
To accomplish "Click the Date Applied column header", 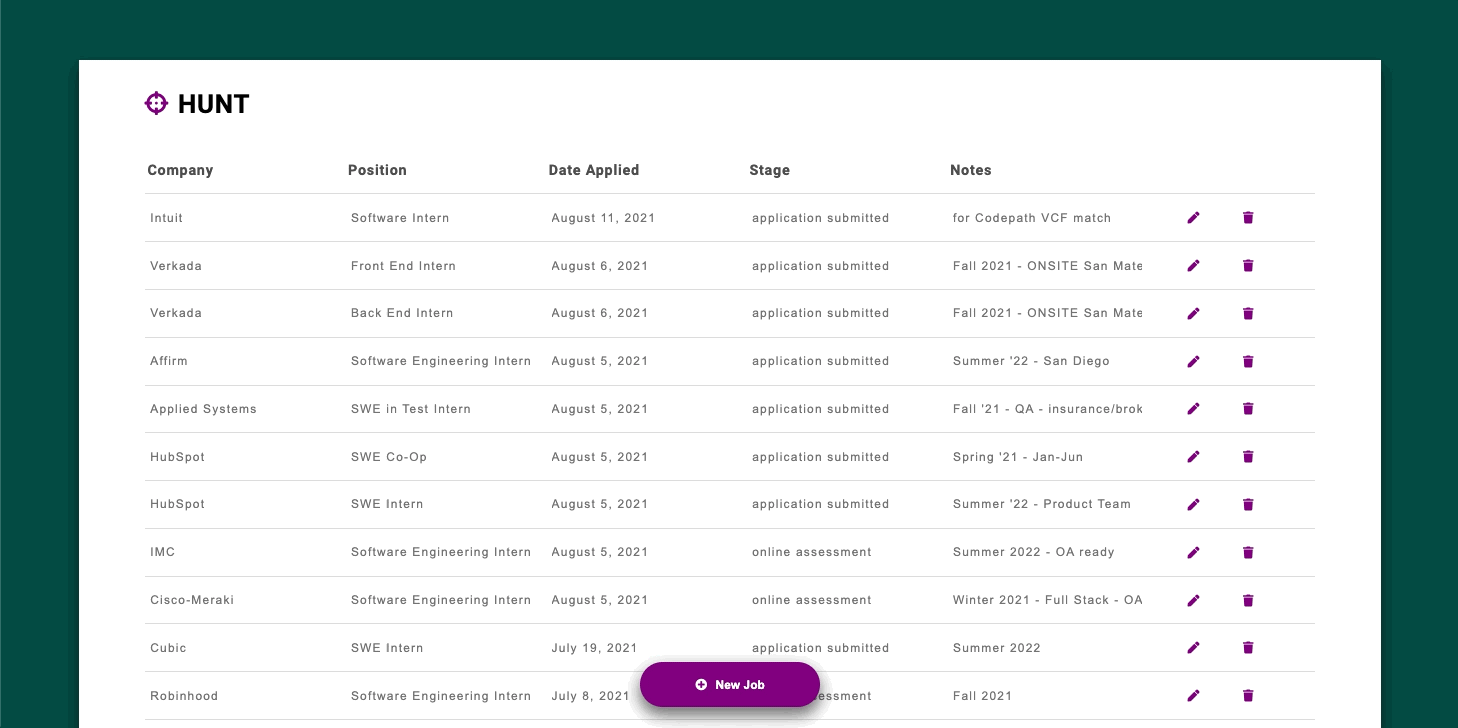I will tap(594, 170).
